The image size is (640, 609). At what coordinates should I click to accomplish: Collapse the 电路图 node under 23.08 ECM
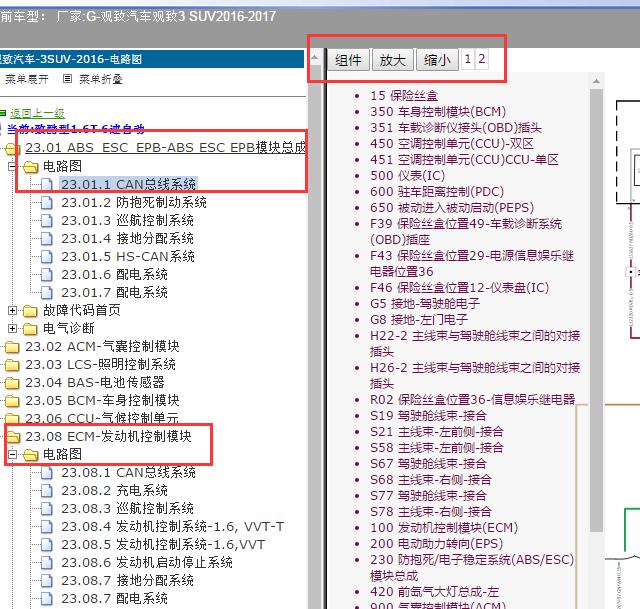(12, 454)
